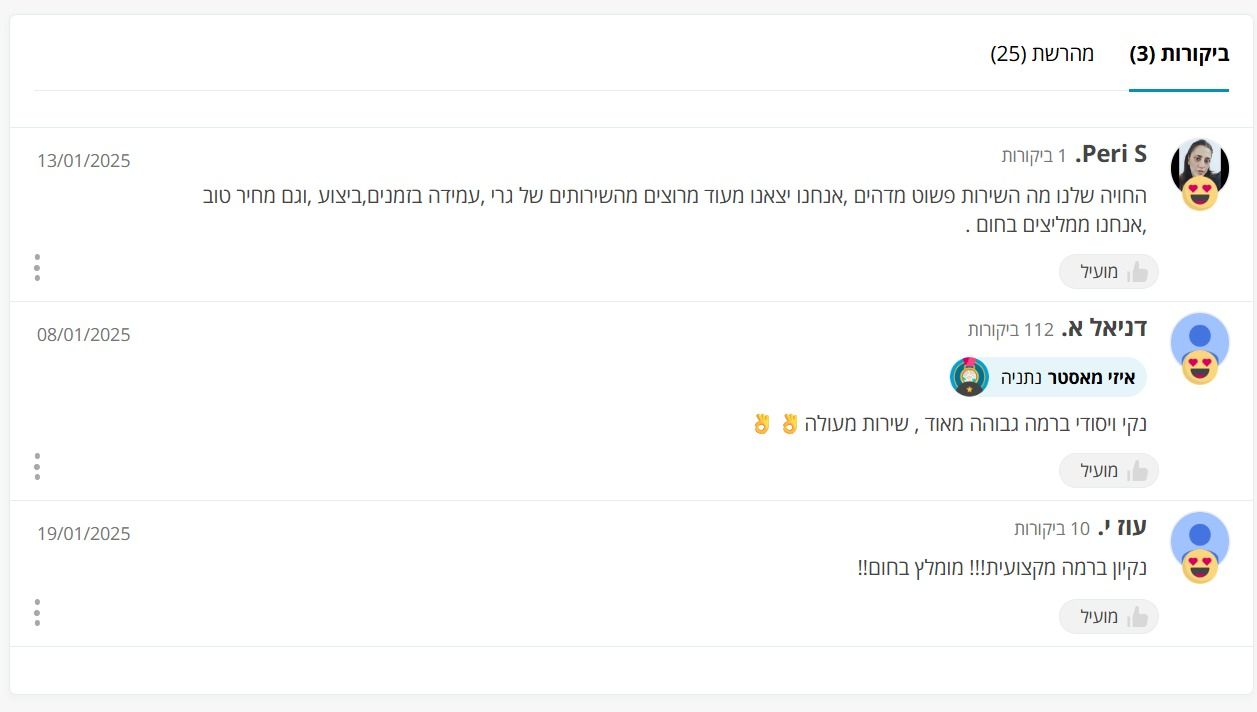Click Peri S's profile photo
Screen dimensions: 1257x712
pyautogui.click(x=1199, y=166)
